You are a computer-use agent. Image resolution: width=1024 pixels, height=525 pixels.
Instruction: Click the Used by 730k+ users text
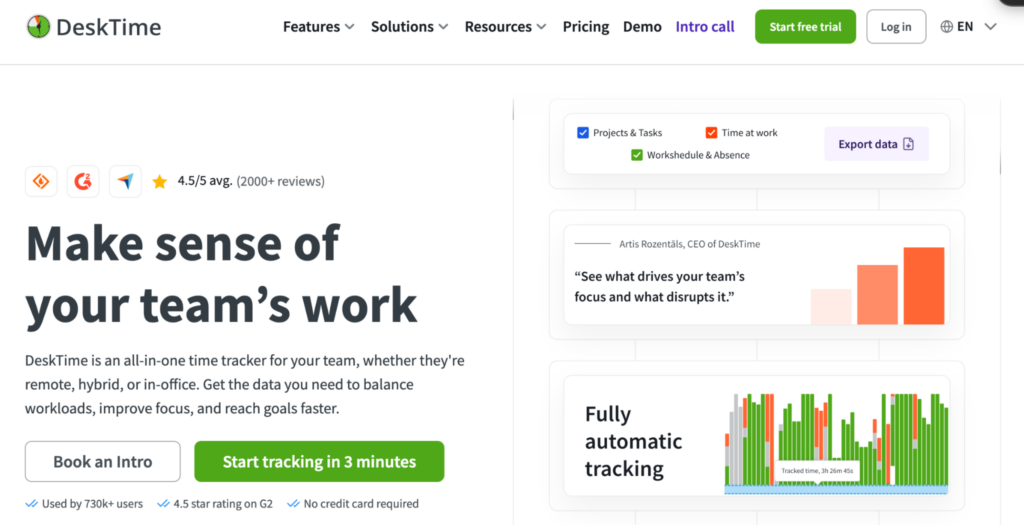tap(92, 504)
